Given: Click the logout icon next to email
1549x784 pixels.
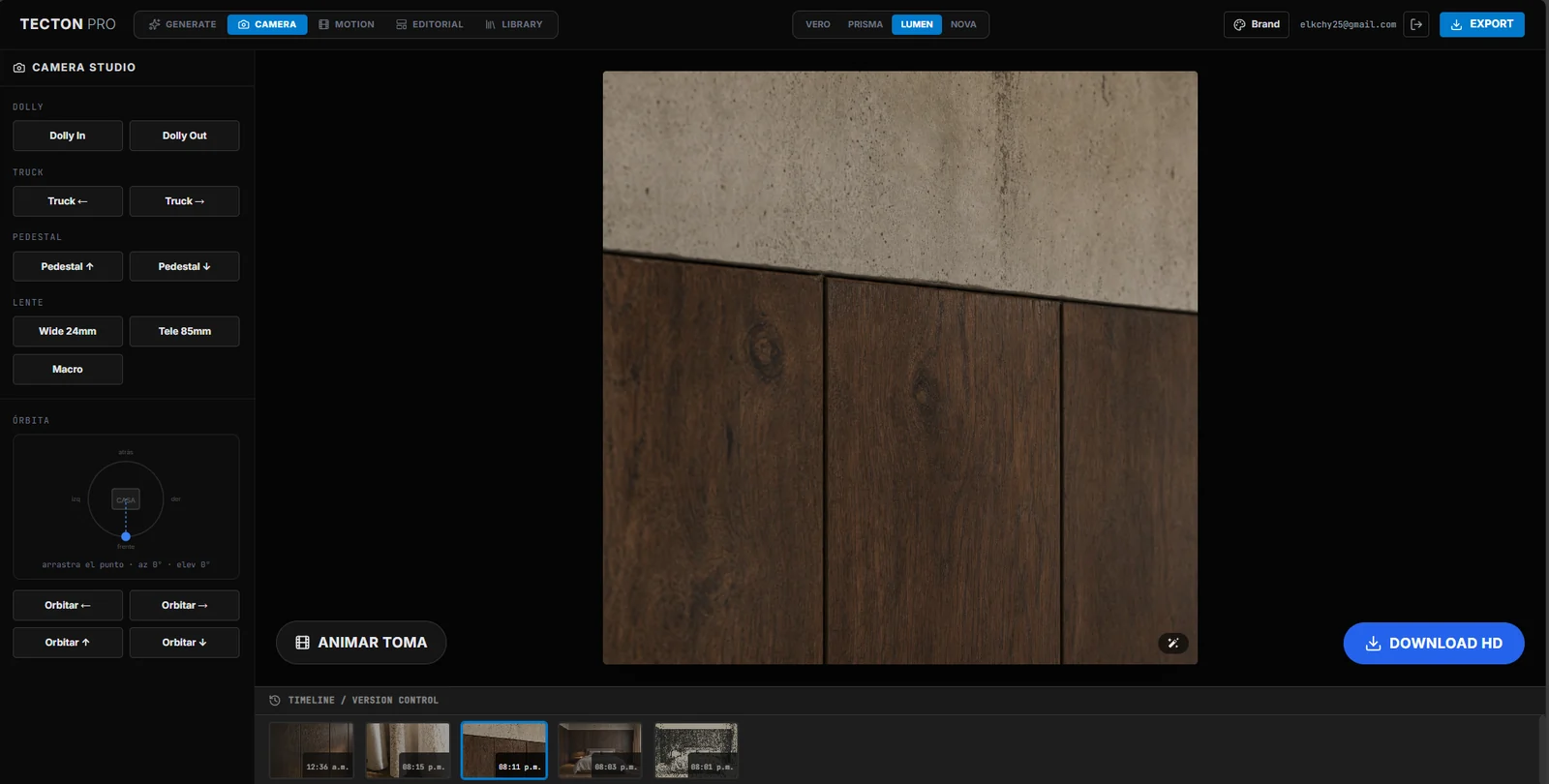Looking at the screenshot, I should pos(1416,24).
